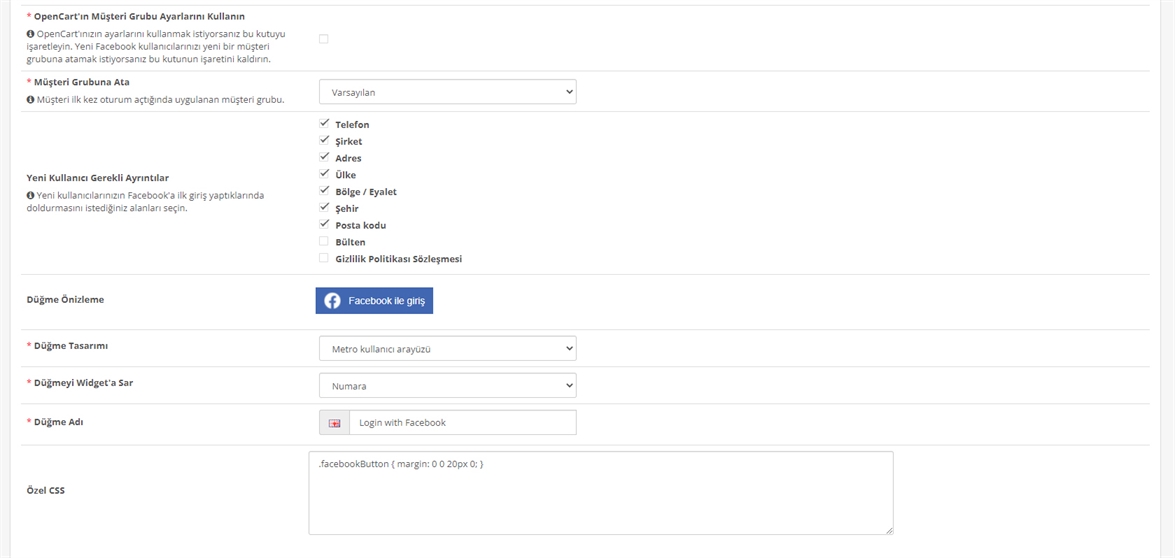The image size is (1175, 558).
Task: Open the Müşteri Grubuna Ata dropdown
Action: coord(448,92)
